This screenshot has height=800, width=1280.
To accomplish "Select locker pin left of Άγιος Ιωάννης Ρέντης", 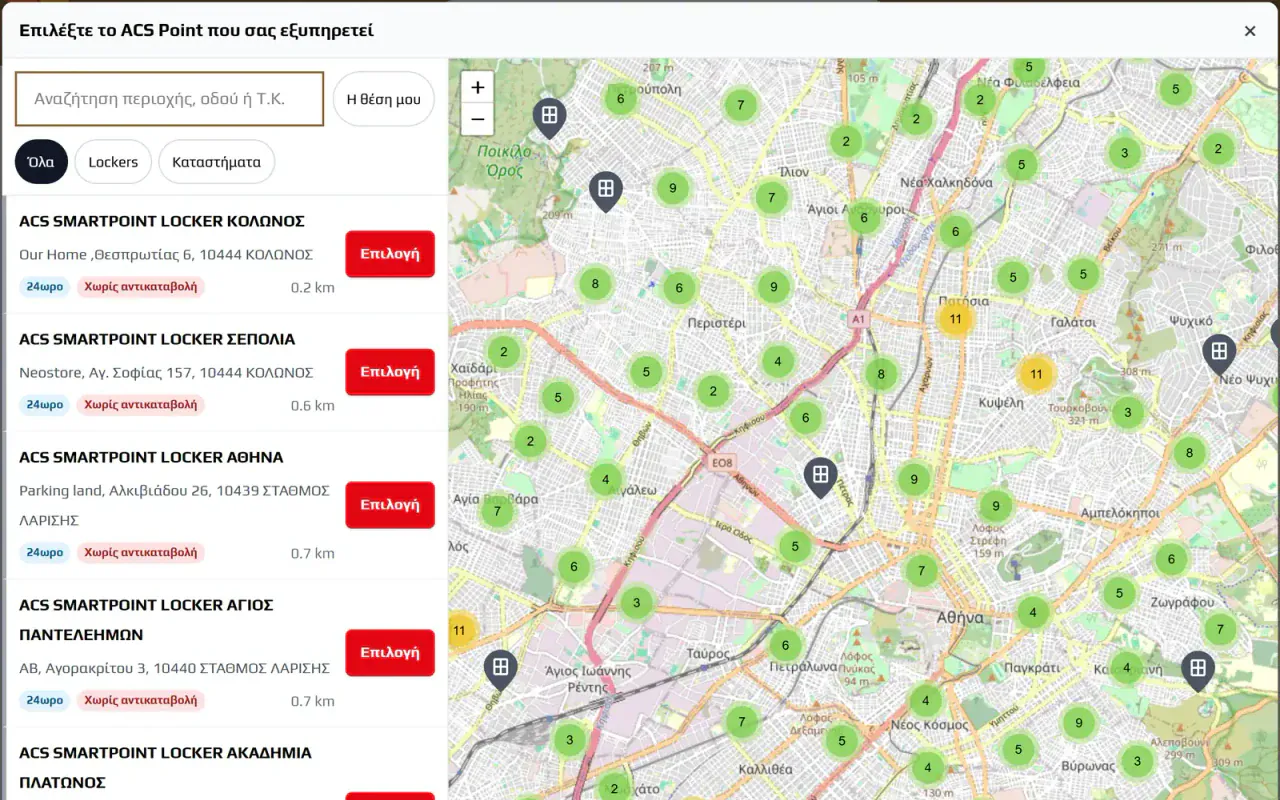I will [500, 670].
